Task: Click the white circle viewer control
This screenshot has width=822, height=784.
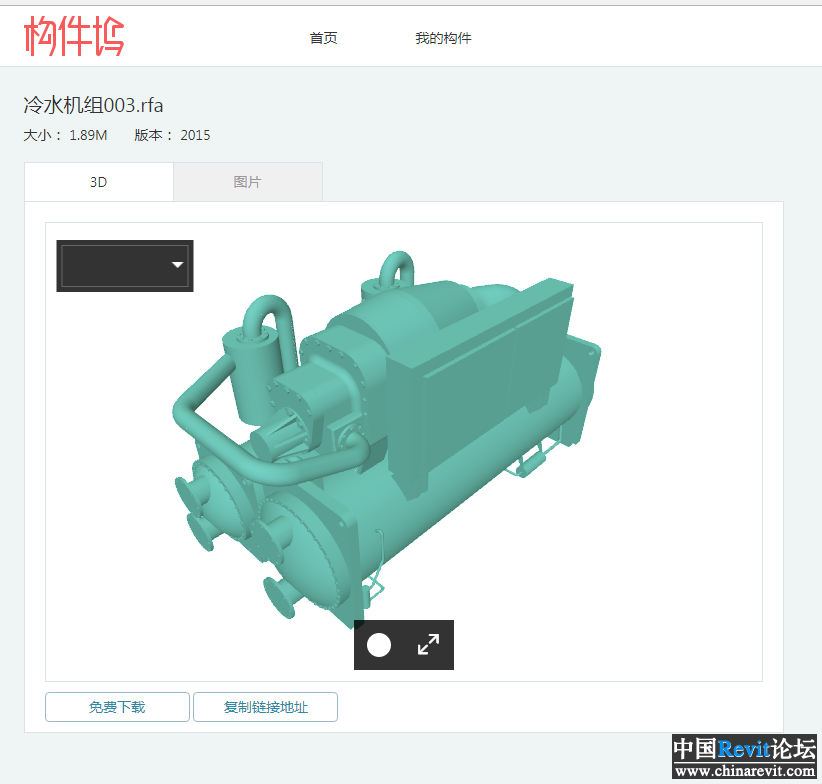Action: tap(379, 645)
